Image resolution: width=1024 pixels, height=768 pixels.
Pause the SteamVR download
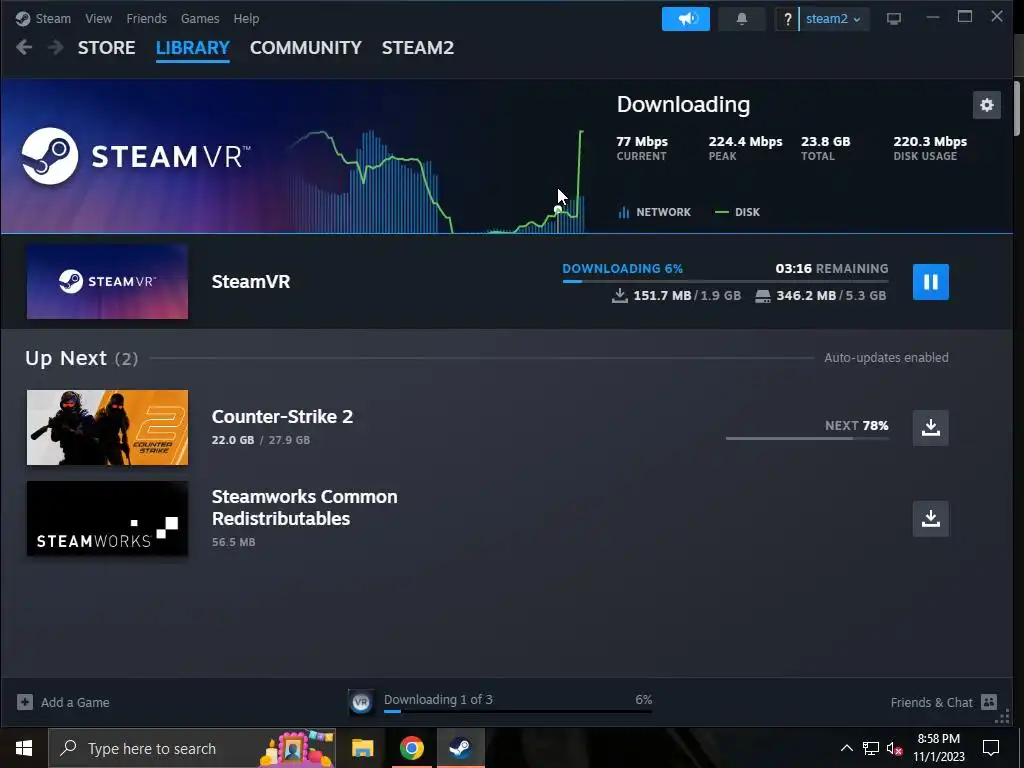pyautogui.click(x=931, y=281)
